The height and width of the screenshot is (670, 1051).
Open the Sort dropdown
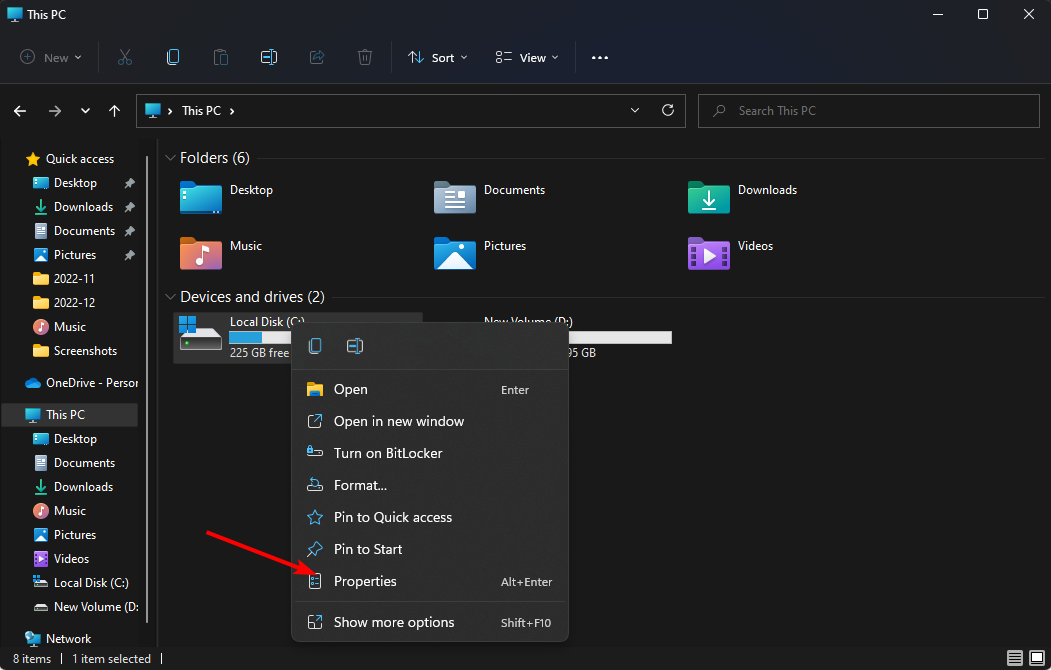pyautogui.click(x=438, y=58)
